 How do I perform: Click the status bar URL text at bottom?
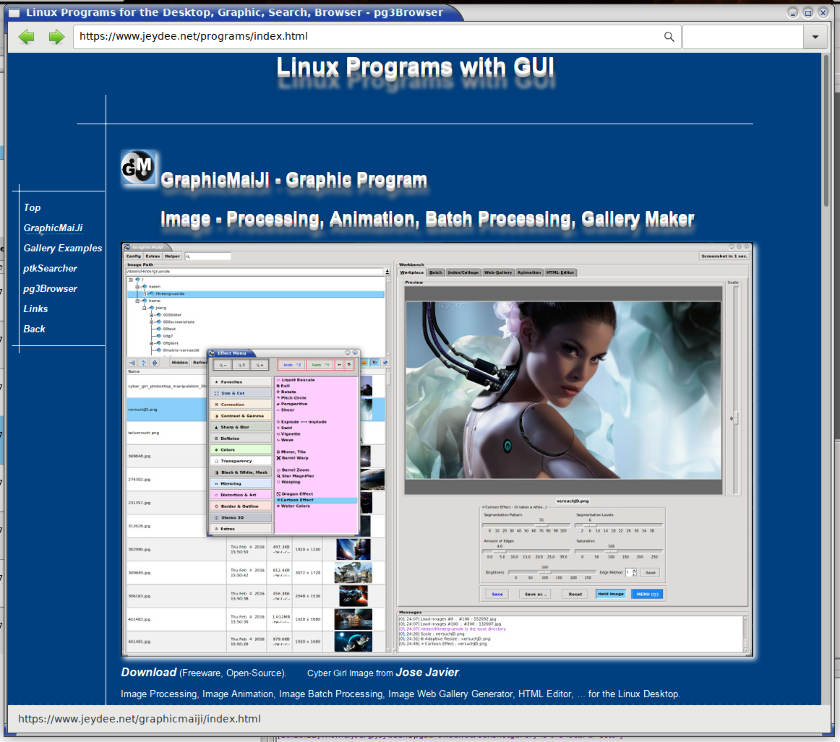click(x=139, y=719)
